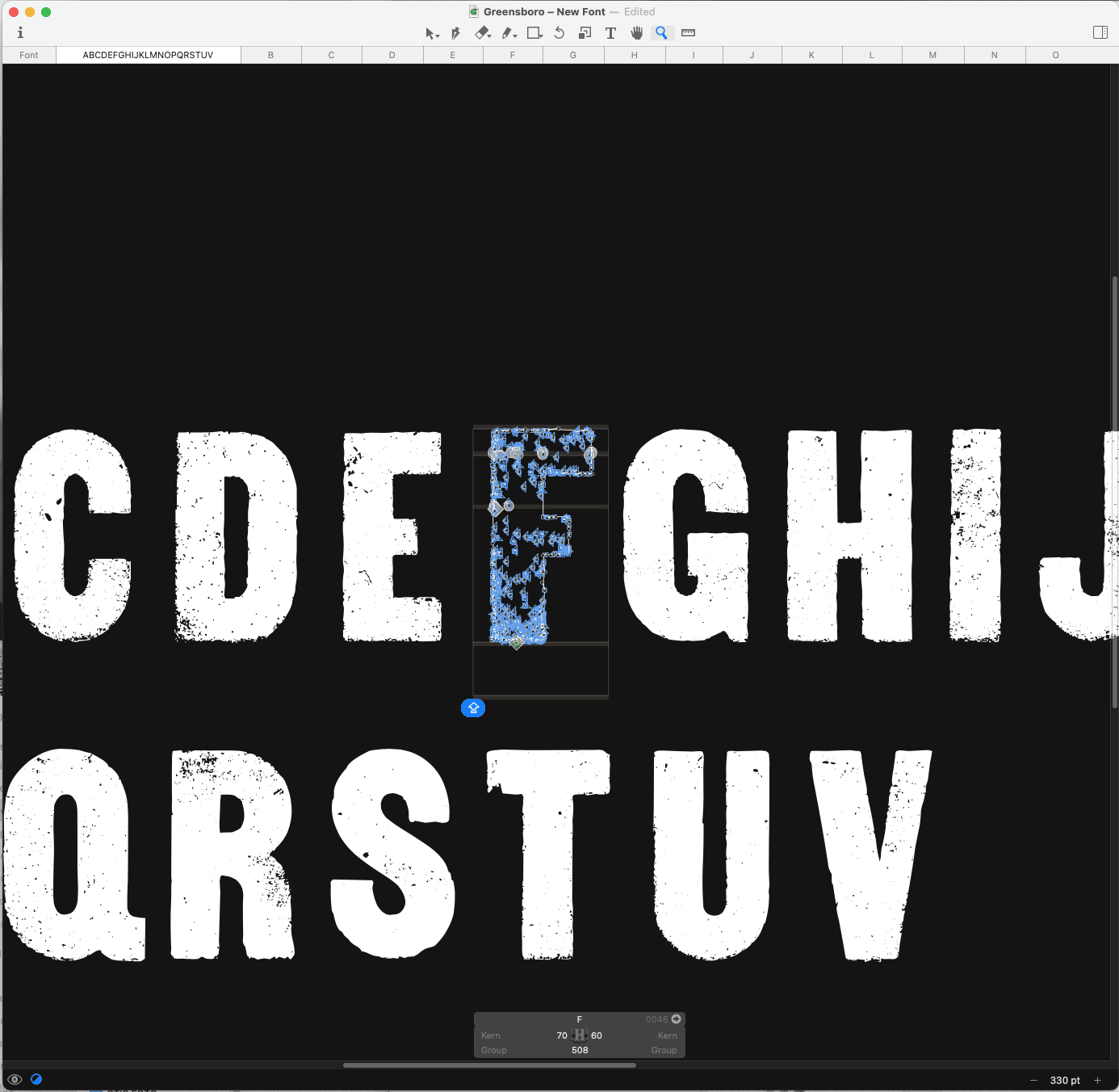The width and height of the screenshot is (1119, 1092).
Task: Select the Zoom magnifier tool
Action: (x=662, y=33)
